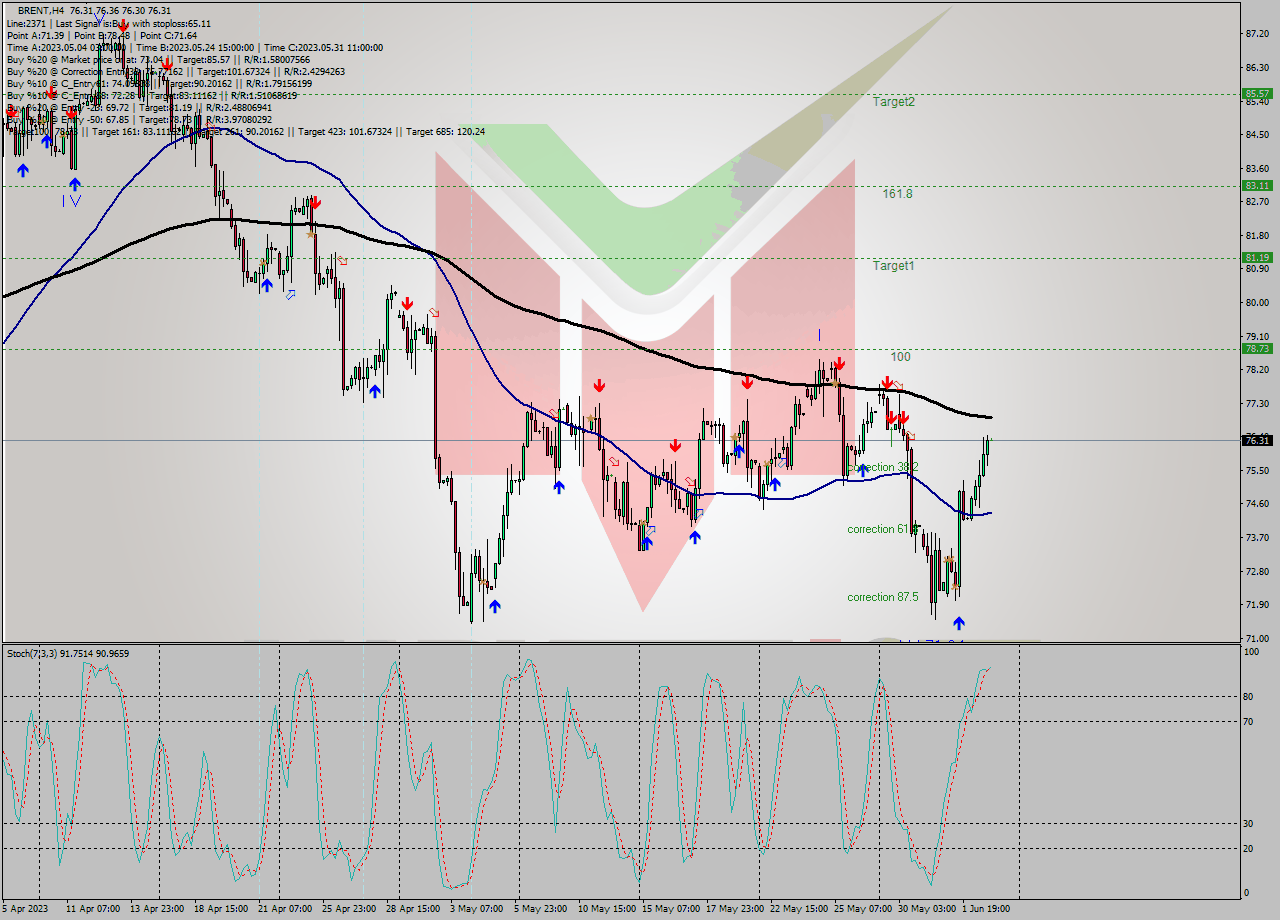
Task: Click the blue up-arrow below the 3 May low
Action: coord(494,605)
